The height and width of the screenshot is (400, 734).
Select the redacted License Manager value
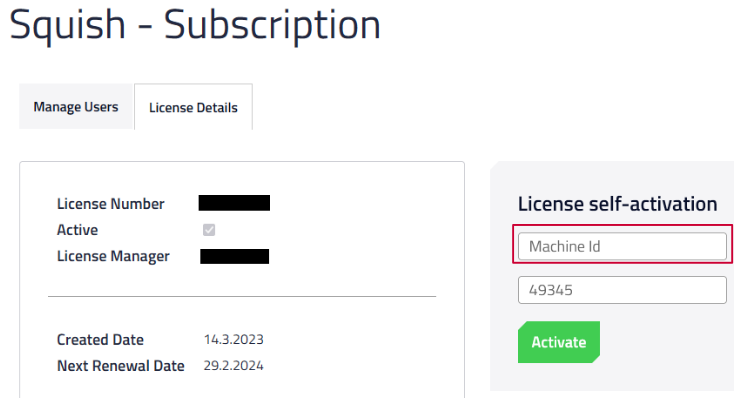pos(234,256)
